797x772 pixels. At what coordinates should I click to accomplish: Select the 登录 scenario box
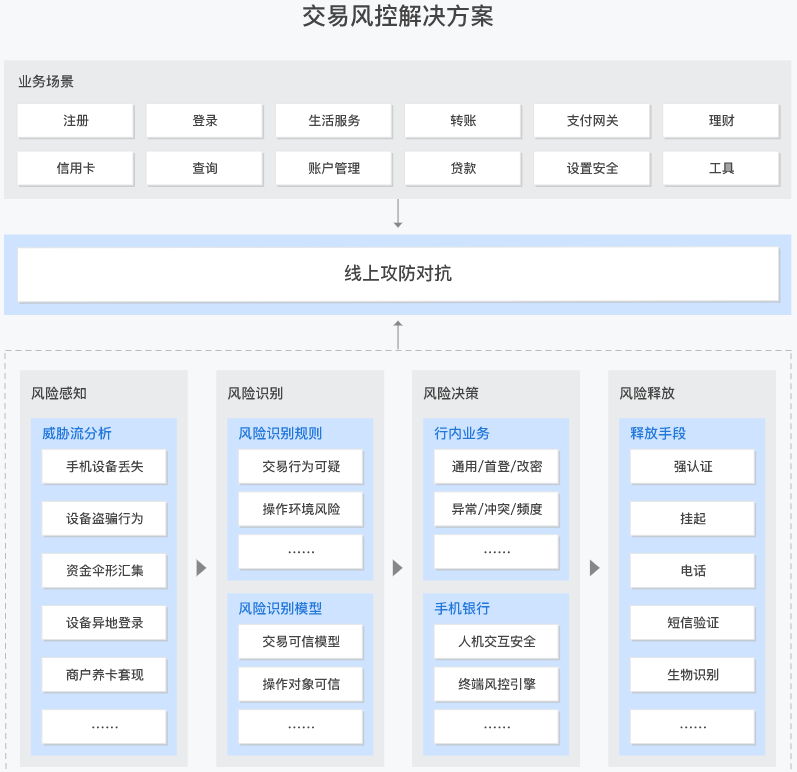pyautogui.click(x=205, y=121)
